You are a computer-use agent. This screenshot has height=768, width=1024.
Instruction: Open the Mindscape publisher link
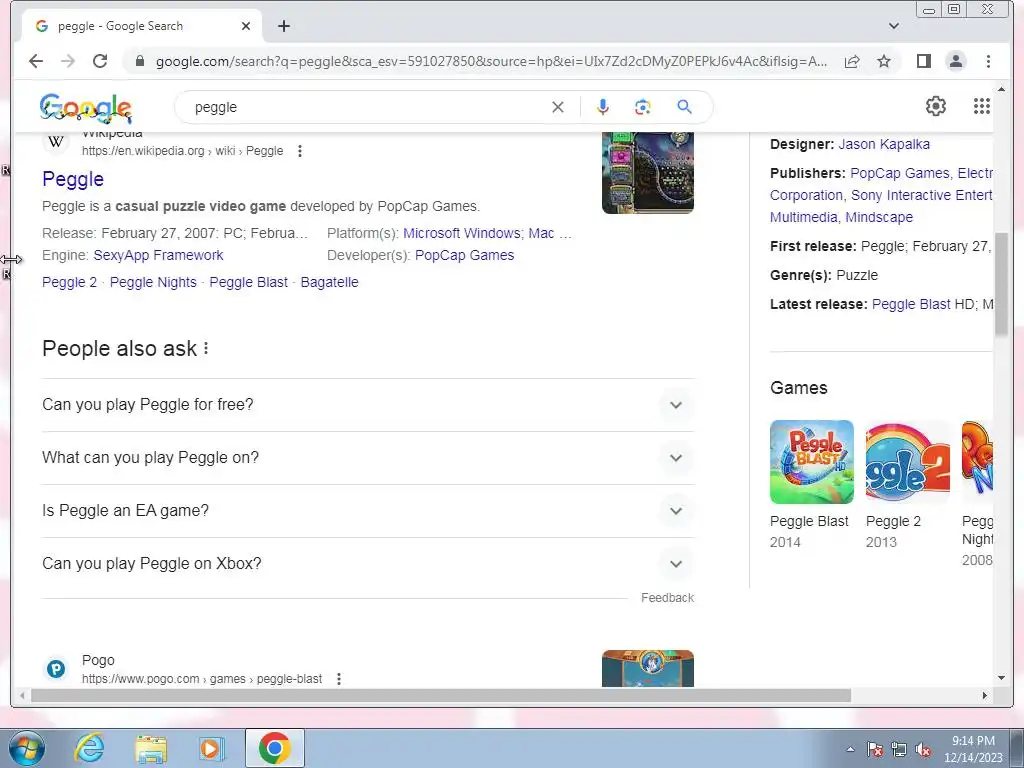[x=879, y=217]
